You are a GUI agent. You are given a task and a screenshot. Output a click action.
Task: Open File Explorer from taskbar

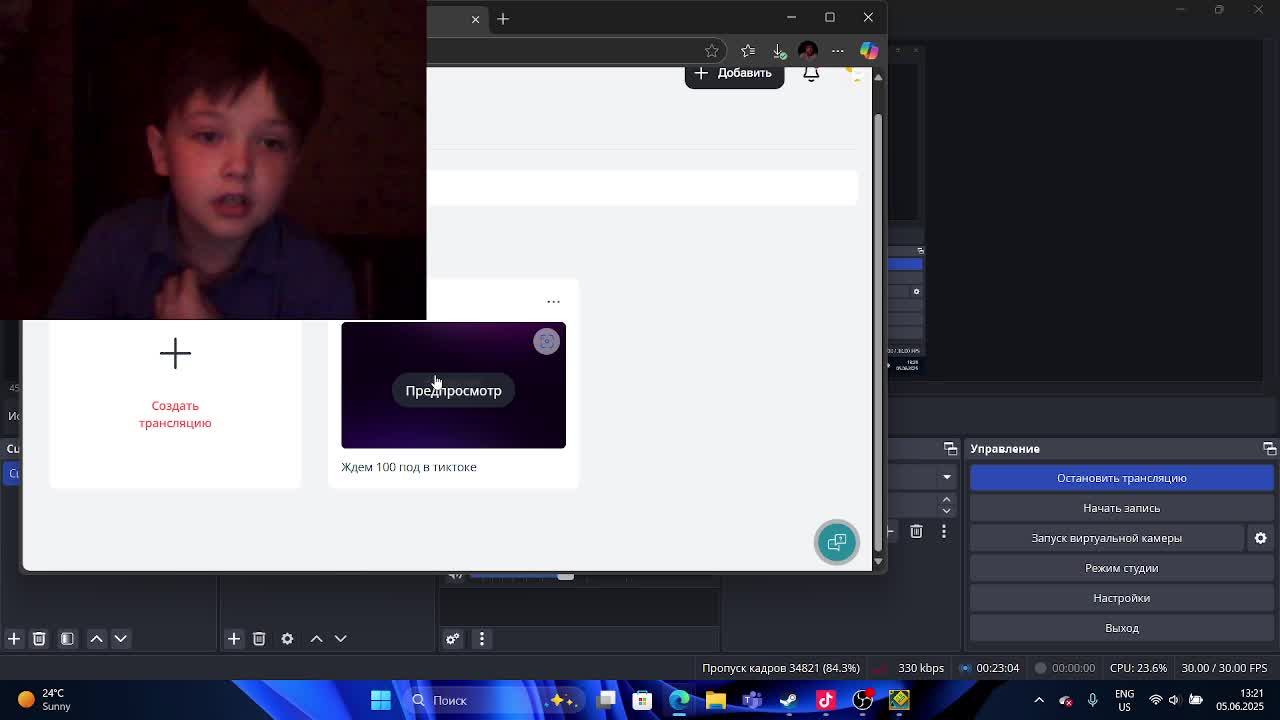click(715, 700)
